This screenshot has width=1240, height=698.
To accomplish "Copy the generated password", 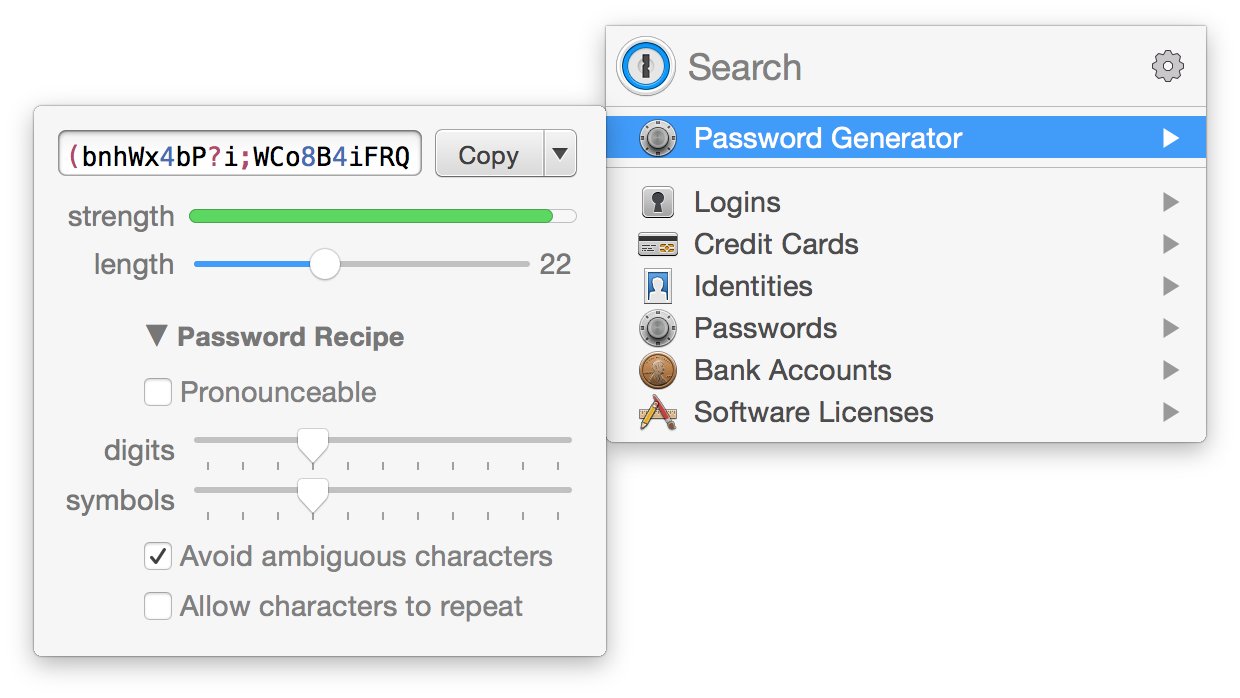I will point(488,155).
